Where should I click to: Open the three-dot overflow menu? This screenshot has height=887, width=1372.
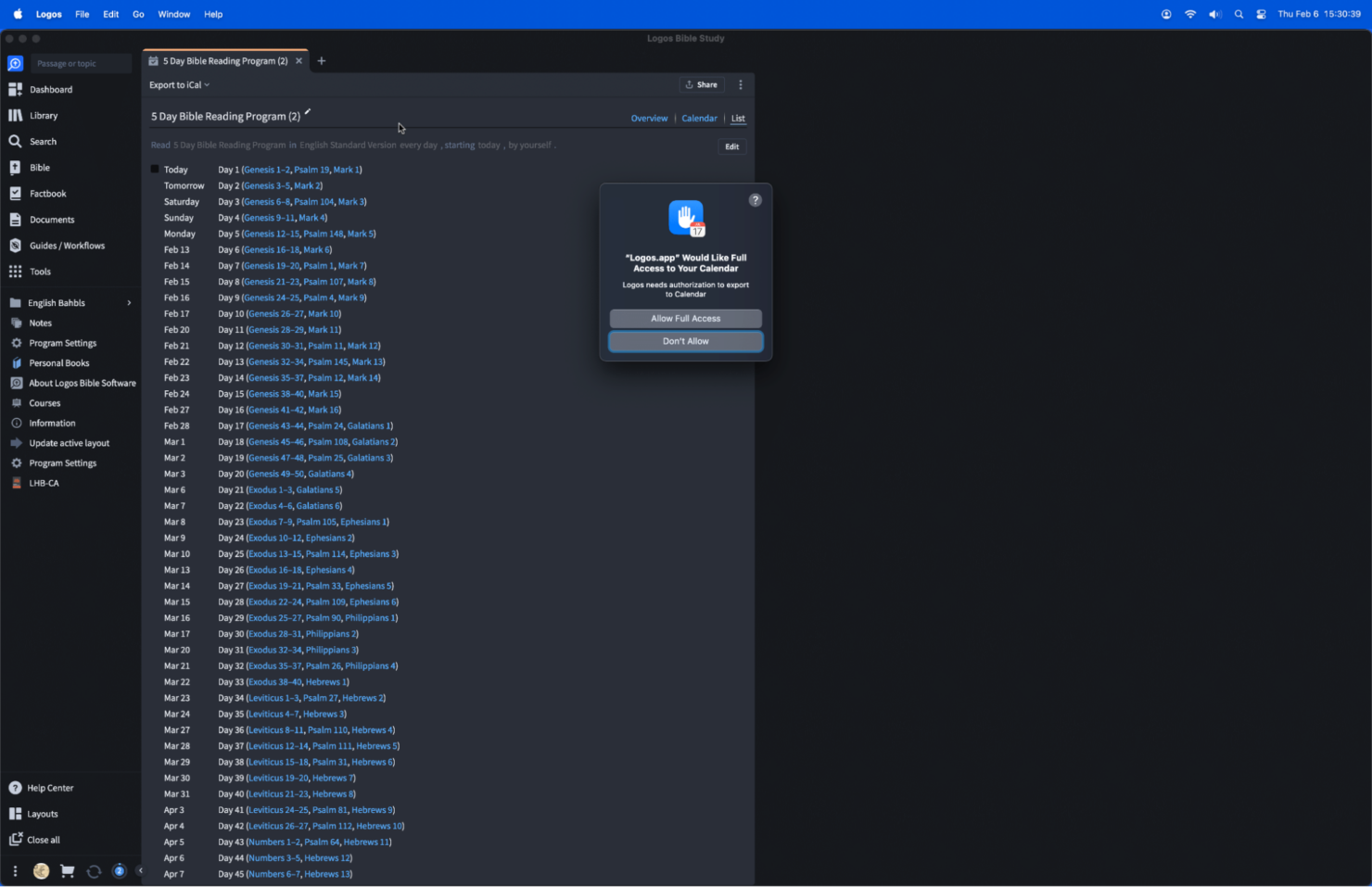(741, 84)
